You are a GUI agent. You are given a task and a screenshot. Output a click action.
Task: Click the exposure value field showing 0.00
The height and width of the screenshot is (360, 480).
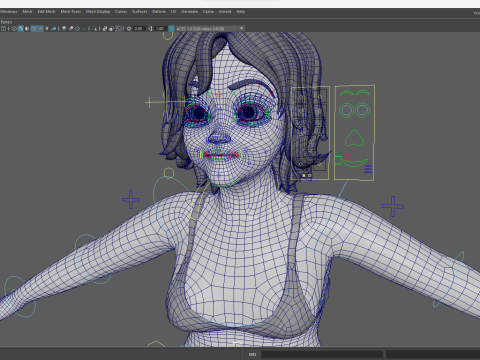(x=139, y=29)
